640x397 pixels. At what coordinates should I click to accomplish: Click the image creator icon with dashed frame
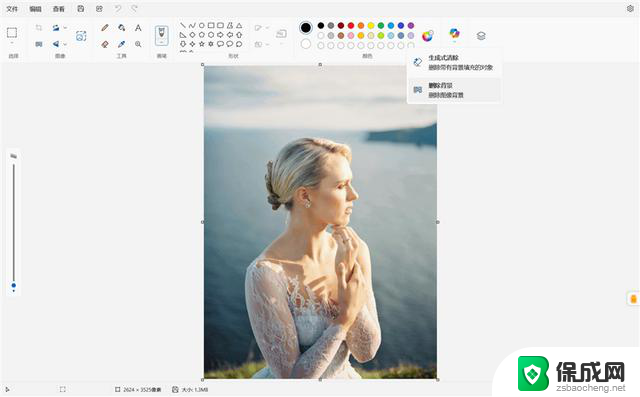click(81, 36)
